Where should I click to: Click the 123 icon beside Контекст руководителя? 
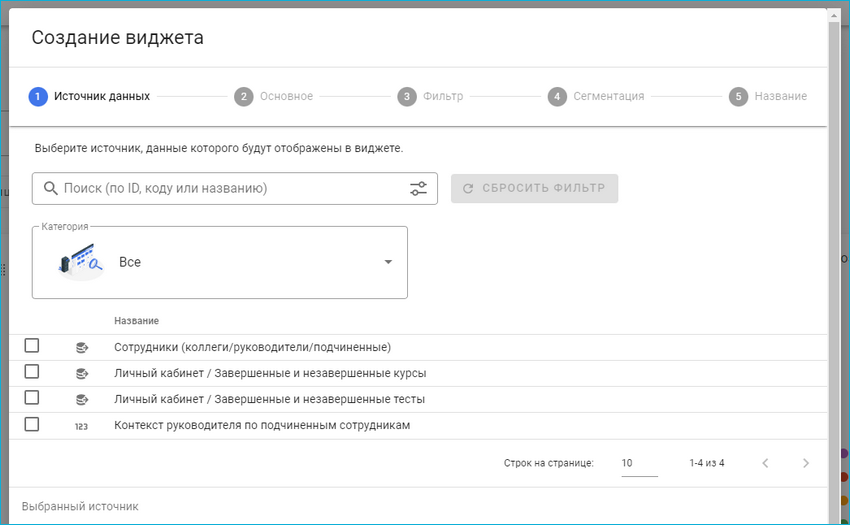82,425
